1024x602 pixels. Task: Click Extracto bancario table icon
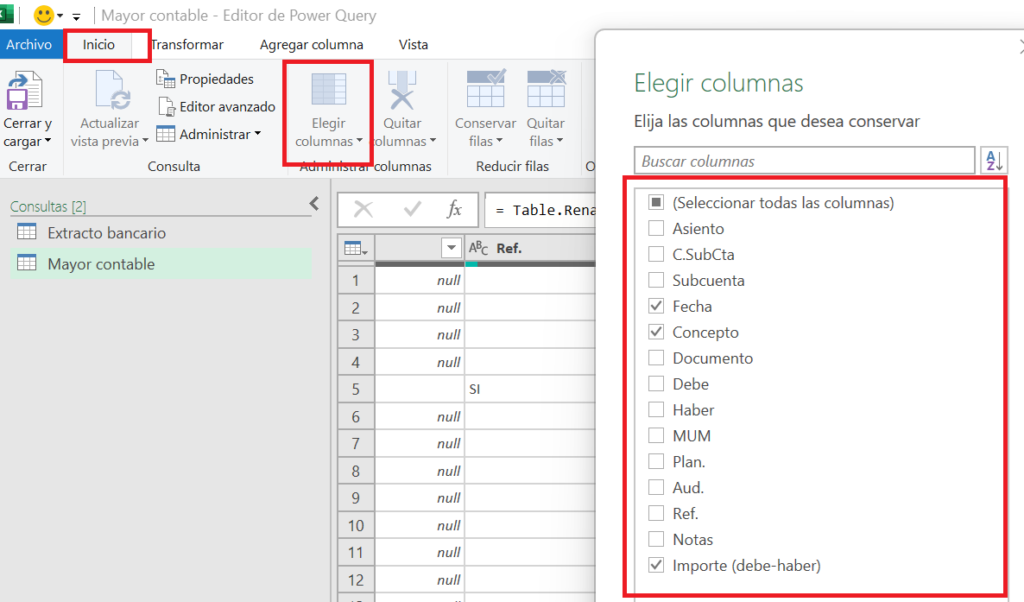(27, 232)
